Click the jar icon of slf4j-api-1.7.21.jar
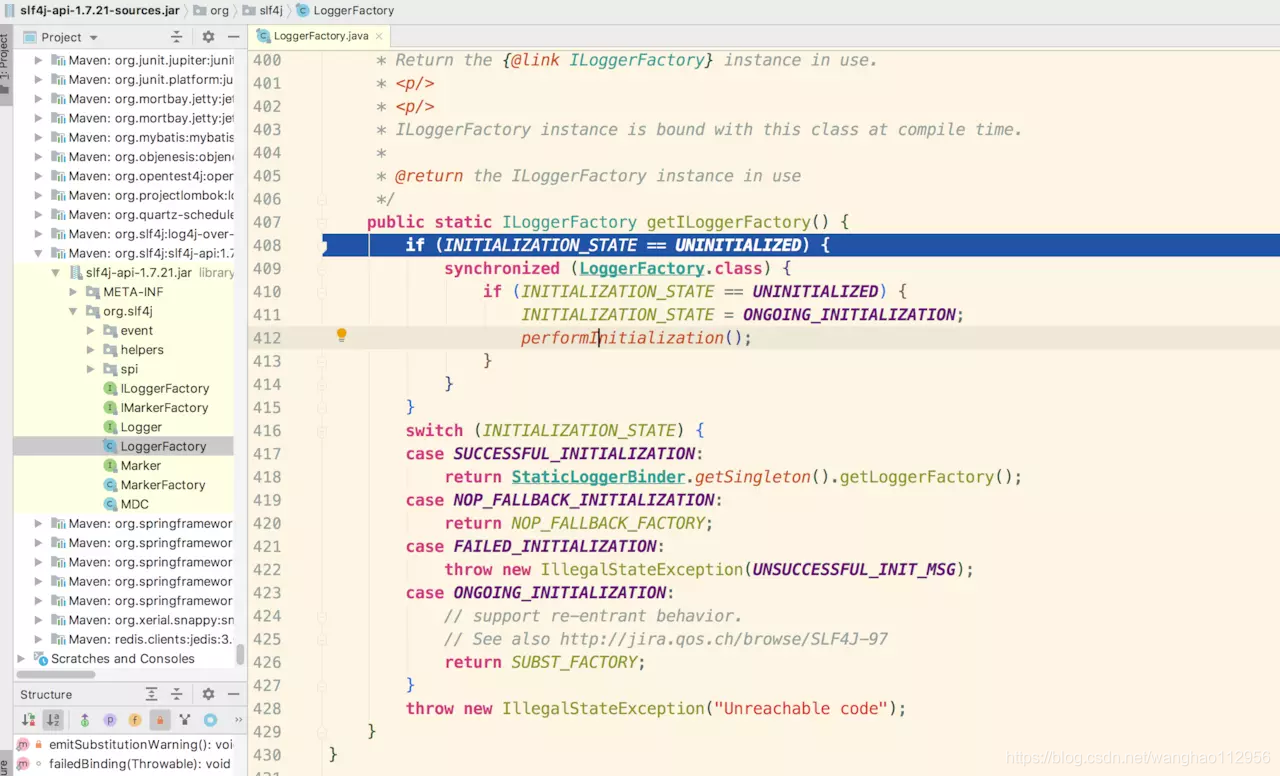Image resolution: width=1280 pixels, height=776 pixels. pos(76,273)
